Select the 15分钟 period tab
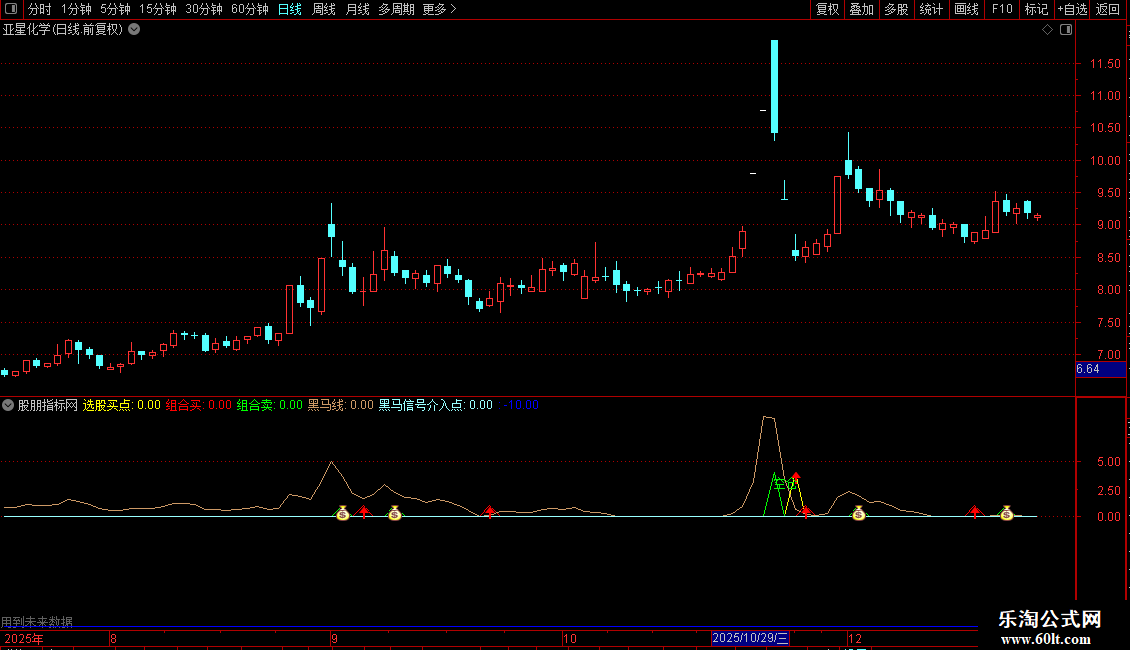The height and width of the screenshot is (650, 1130). (x=158, y=9)
